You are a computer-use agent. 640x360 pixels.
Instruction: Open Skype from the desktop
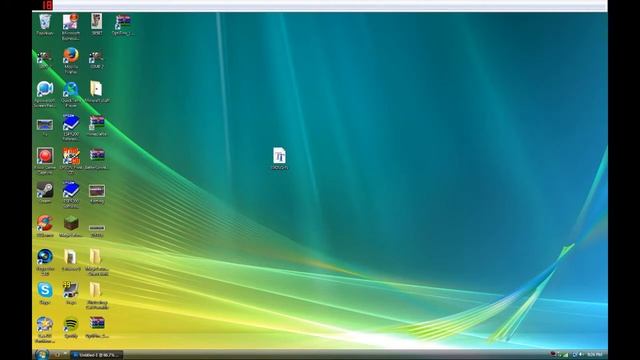(x=45, y=293)
